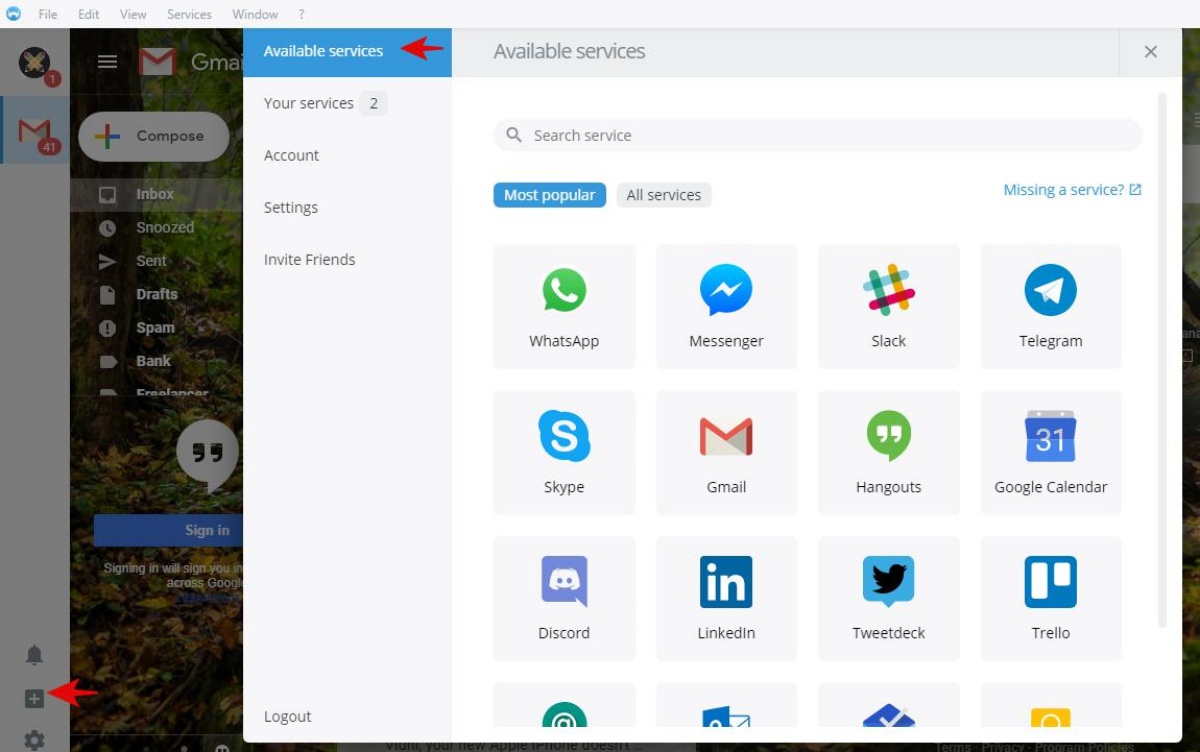
Task: Open the Snoozed folder in Gmail
Action: coord(165,227)
